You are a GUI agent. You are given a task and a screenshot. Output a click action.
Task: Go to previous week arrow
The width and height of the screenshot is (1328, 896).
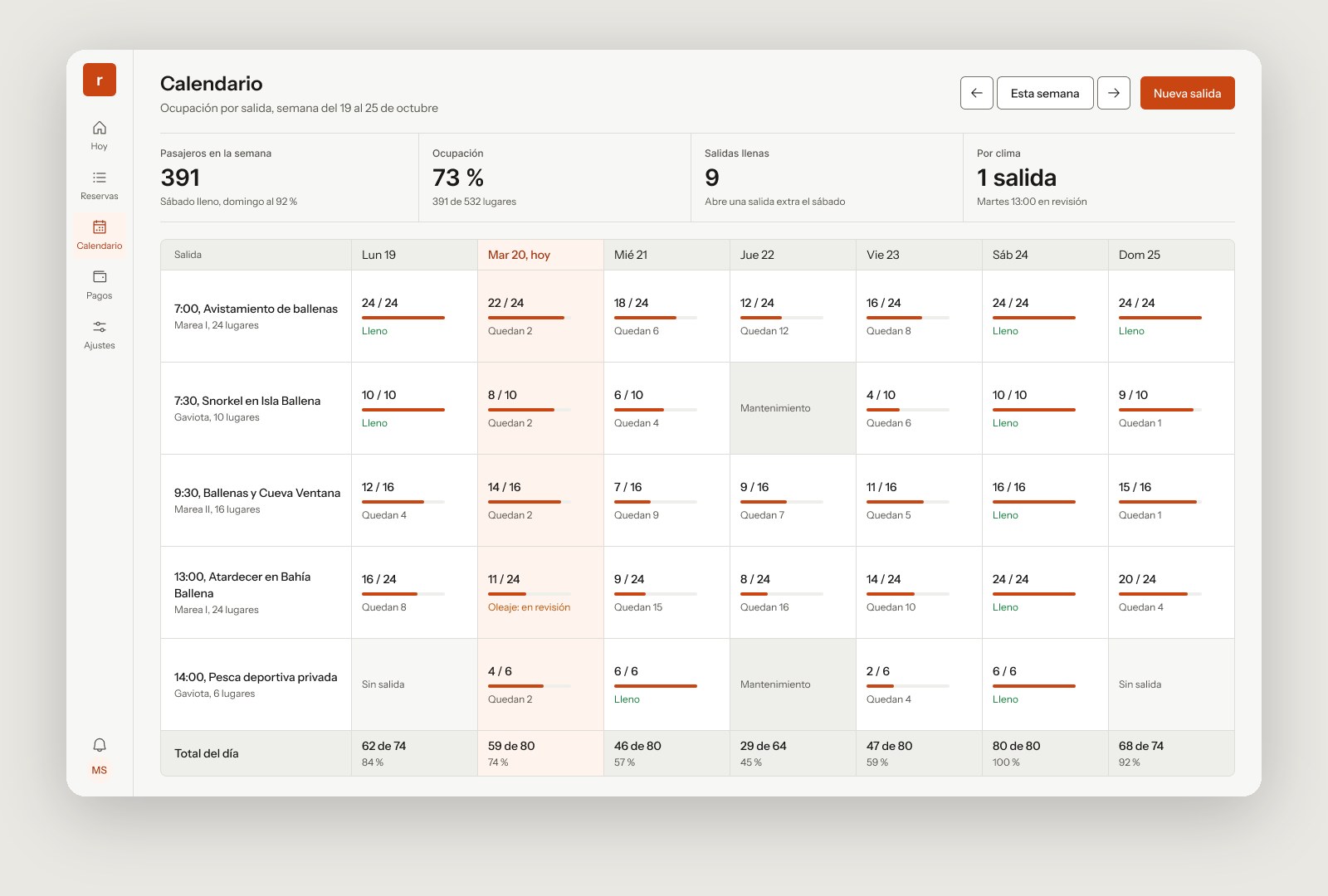click(977, 93)
